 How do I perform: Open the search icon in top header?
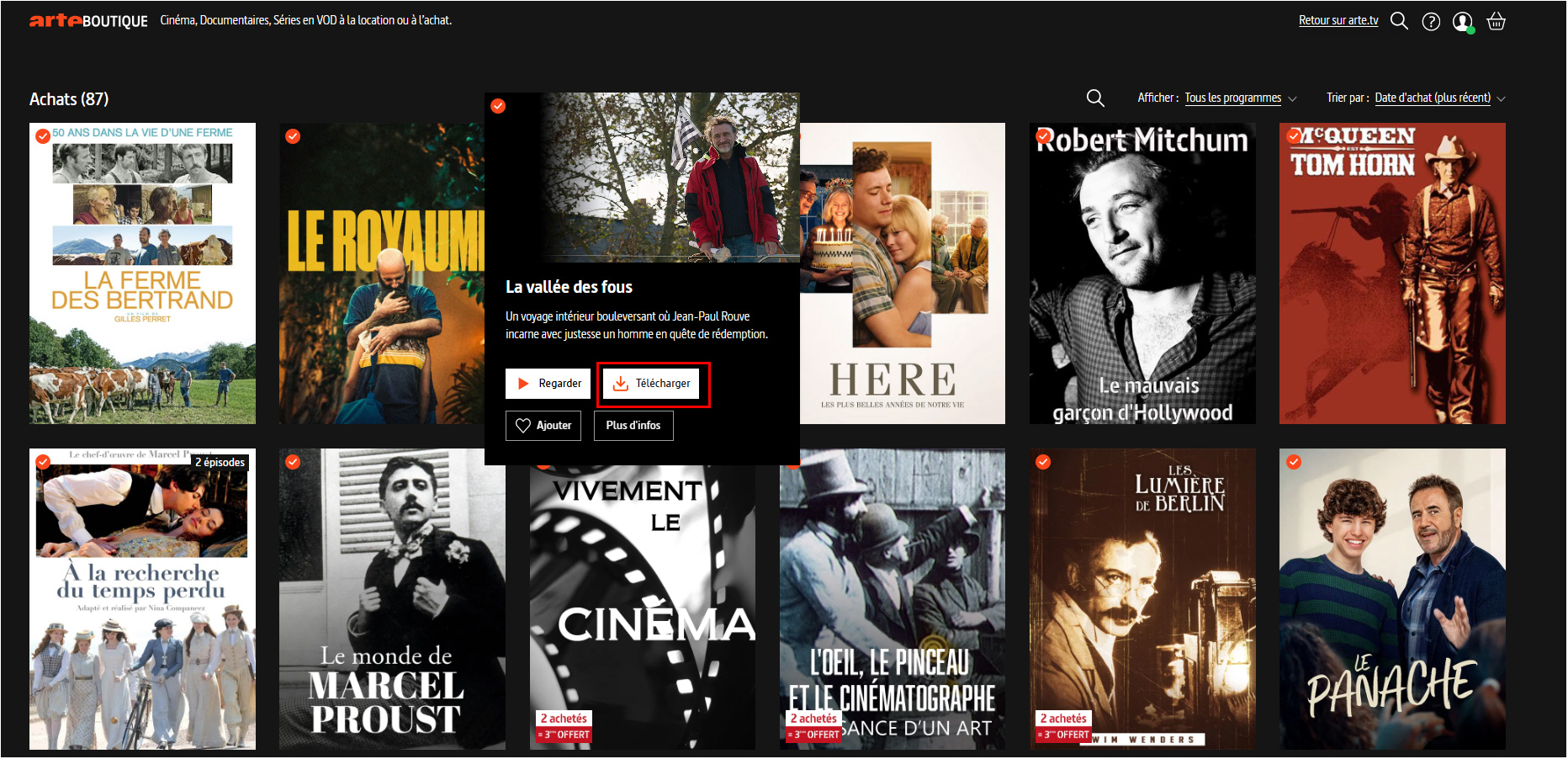(x=1399, y=21)
